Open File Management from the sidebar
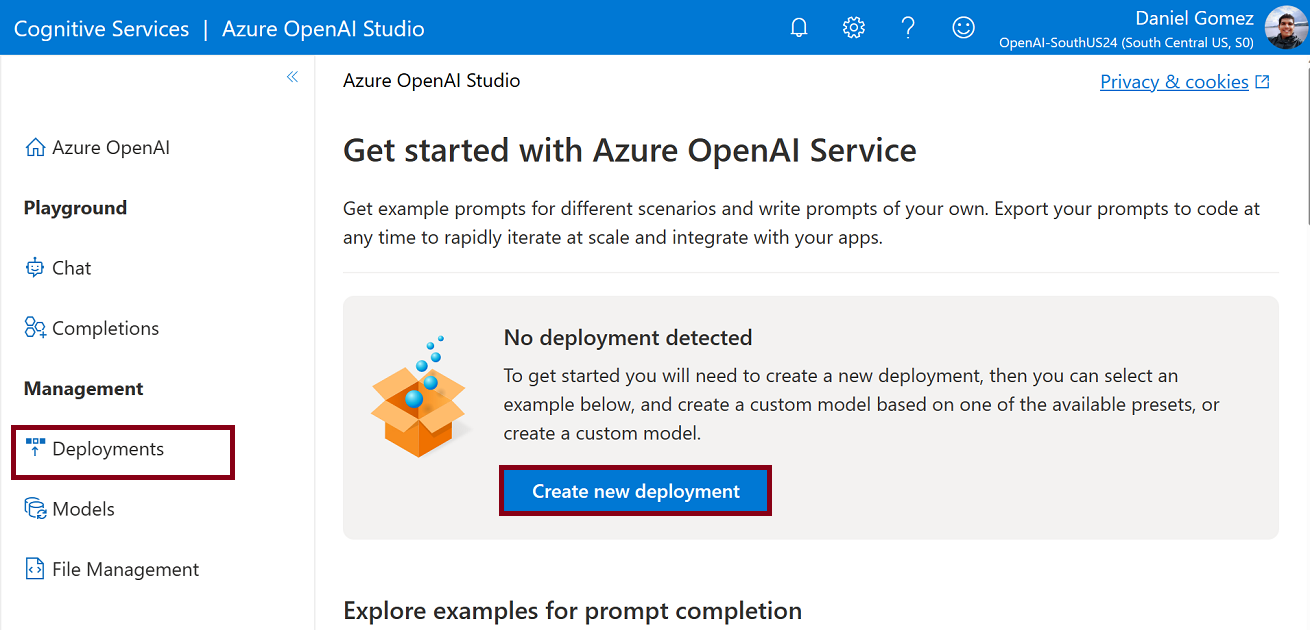The height and width of the screenshot is (630, 1310). point(126,569)
